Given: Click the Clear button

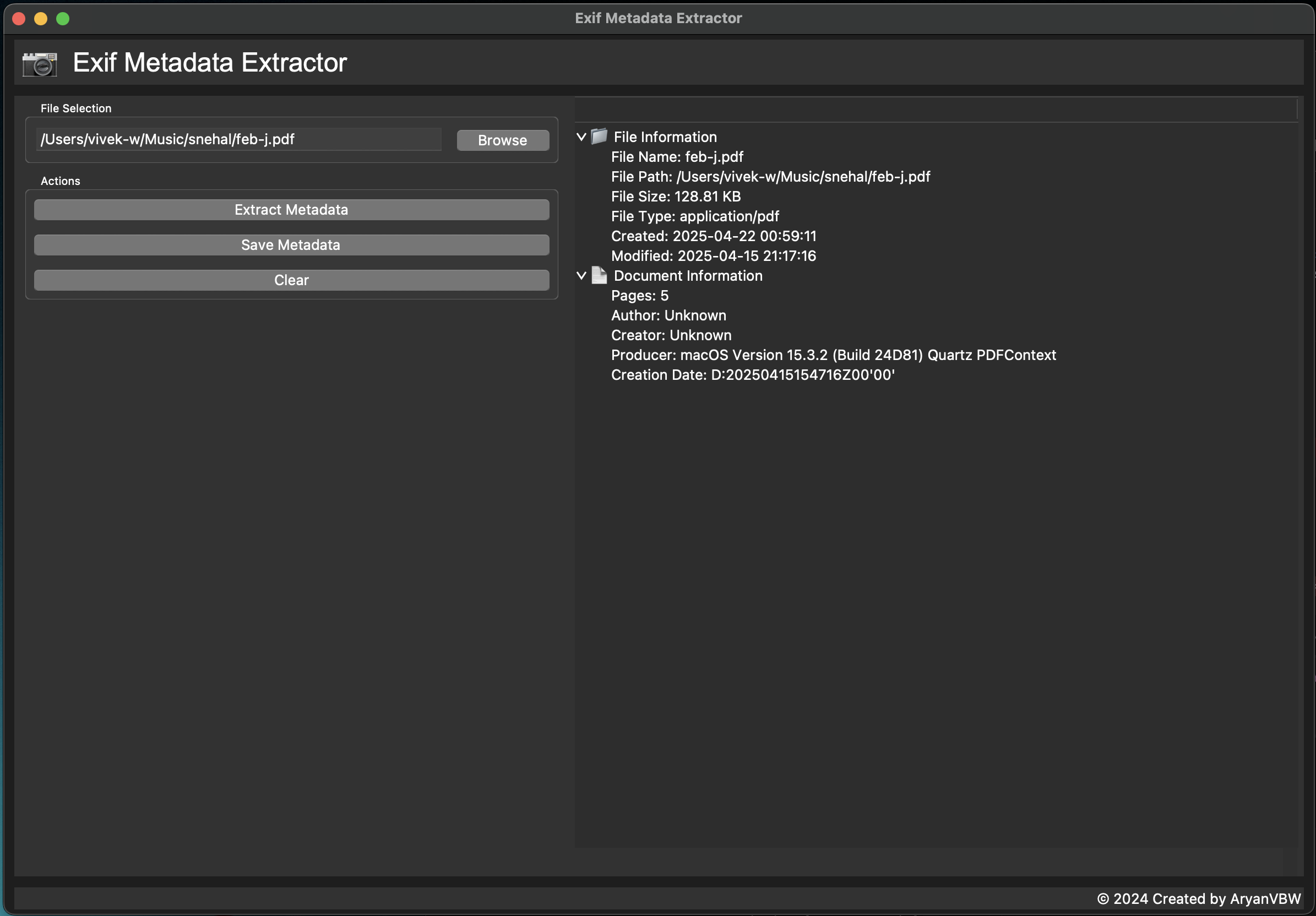Looking at the screenshot, I should pos(291,280).
